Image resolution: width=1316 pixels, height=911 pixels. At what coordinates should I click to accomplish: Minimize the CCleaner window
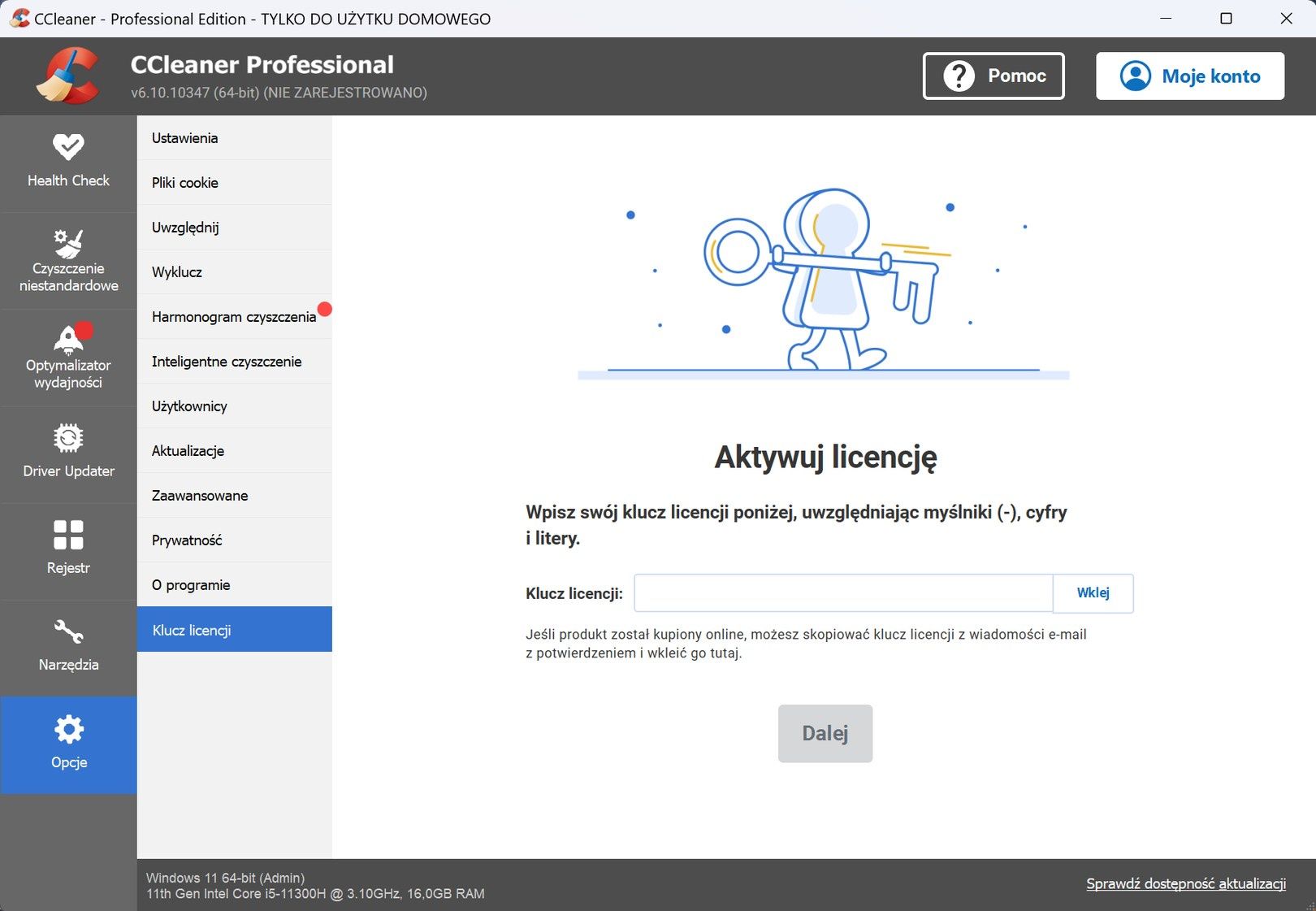(1166, 18)
